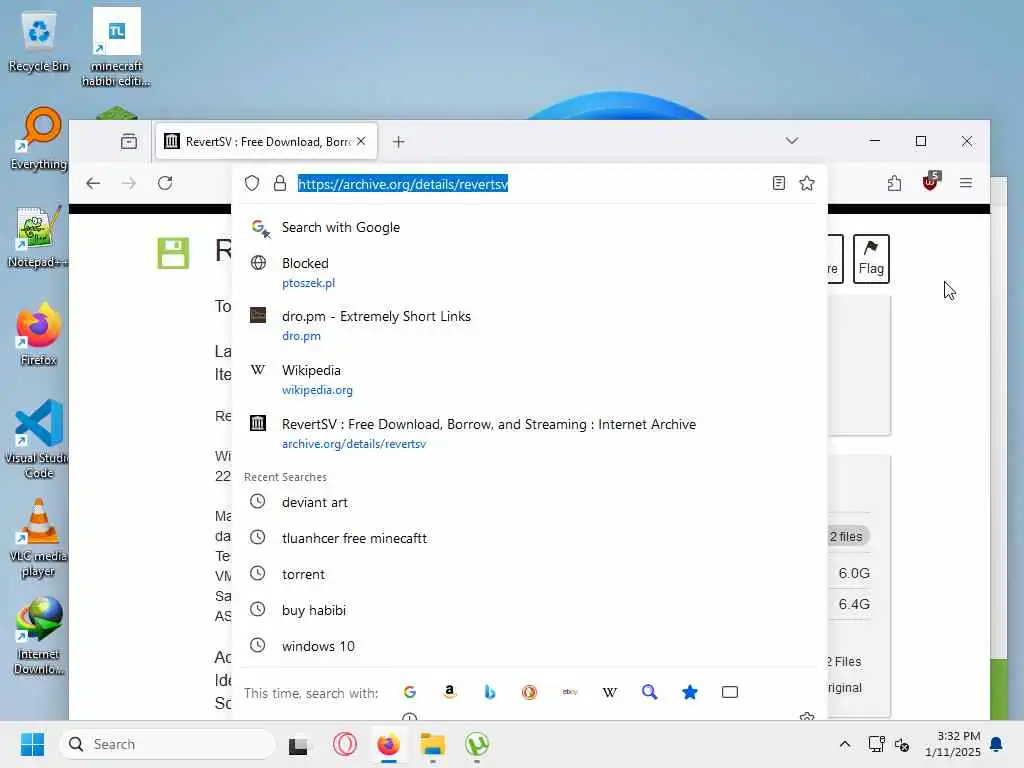Screen dimensions: 1024x768
Task: Open Firefox View icon left of tab
Action: pos(129,141)
